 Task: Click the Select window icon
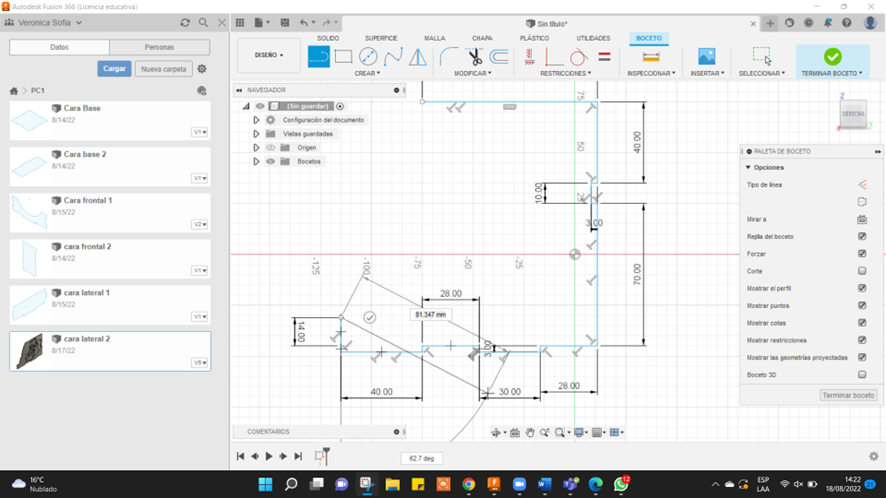point(761,56)
